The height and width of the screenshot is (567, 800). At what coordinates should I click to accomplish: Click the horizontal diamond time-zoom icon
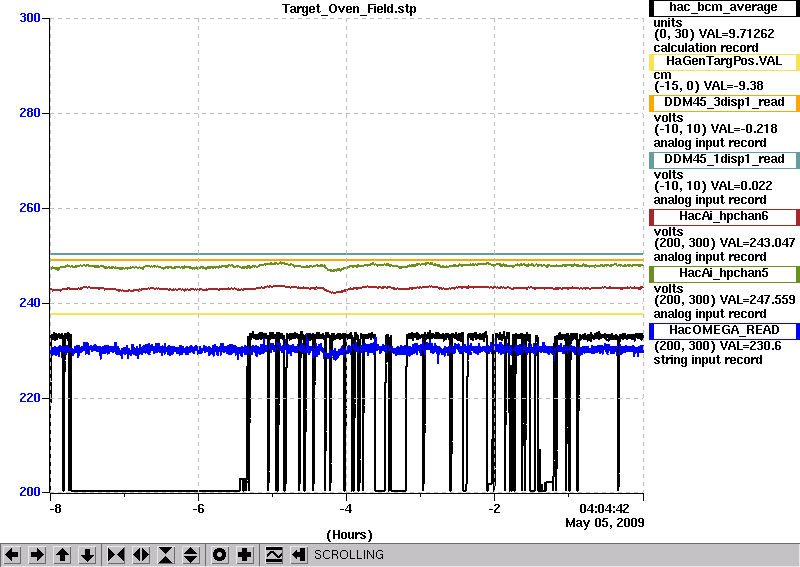pyautogui.click(x=141, y=555)
